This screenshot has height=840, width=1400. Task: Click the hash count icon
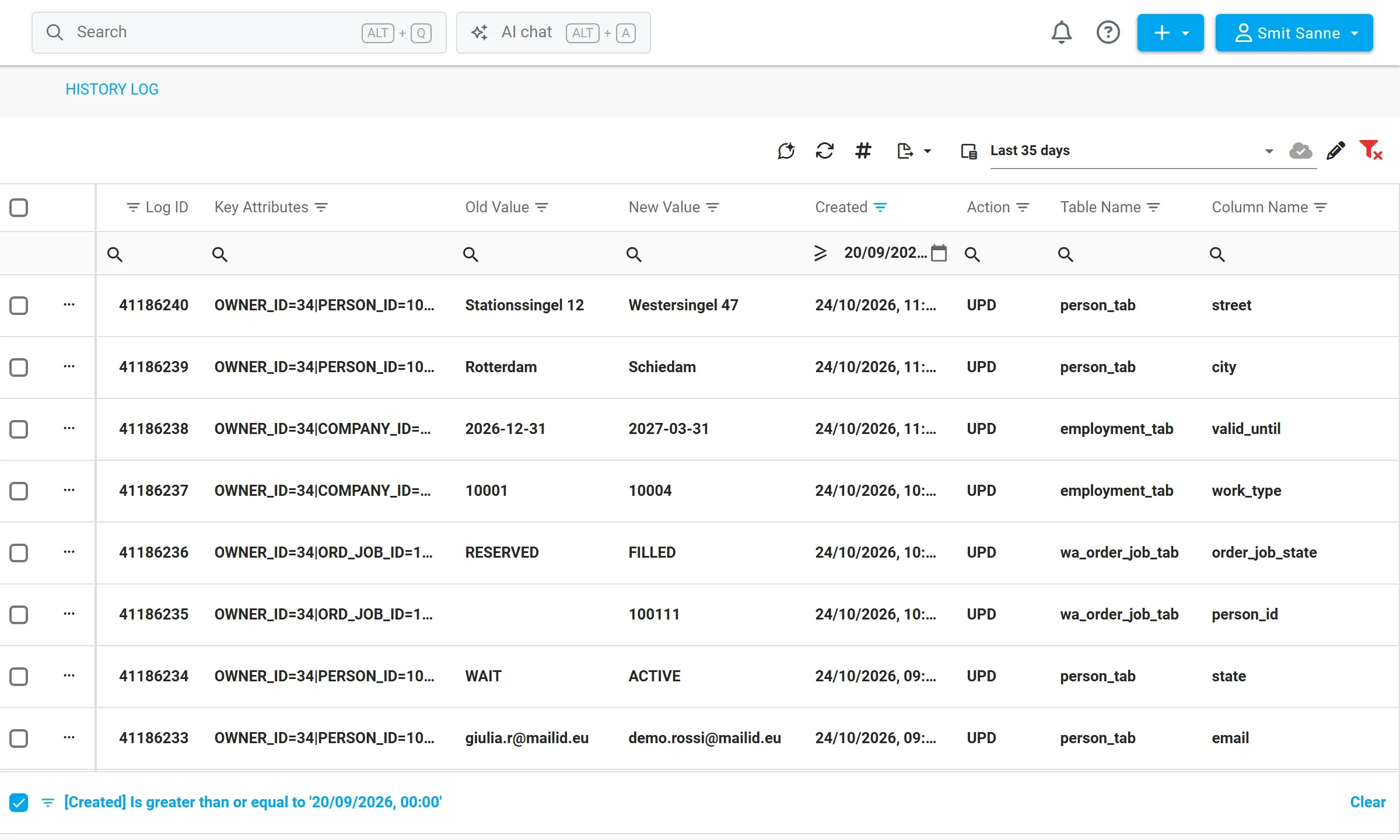[863, 151]
